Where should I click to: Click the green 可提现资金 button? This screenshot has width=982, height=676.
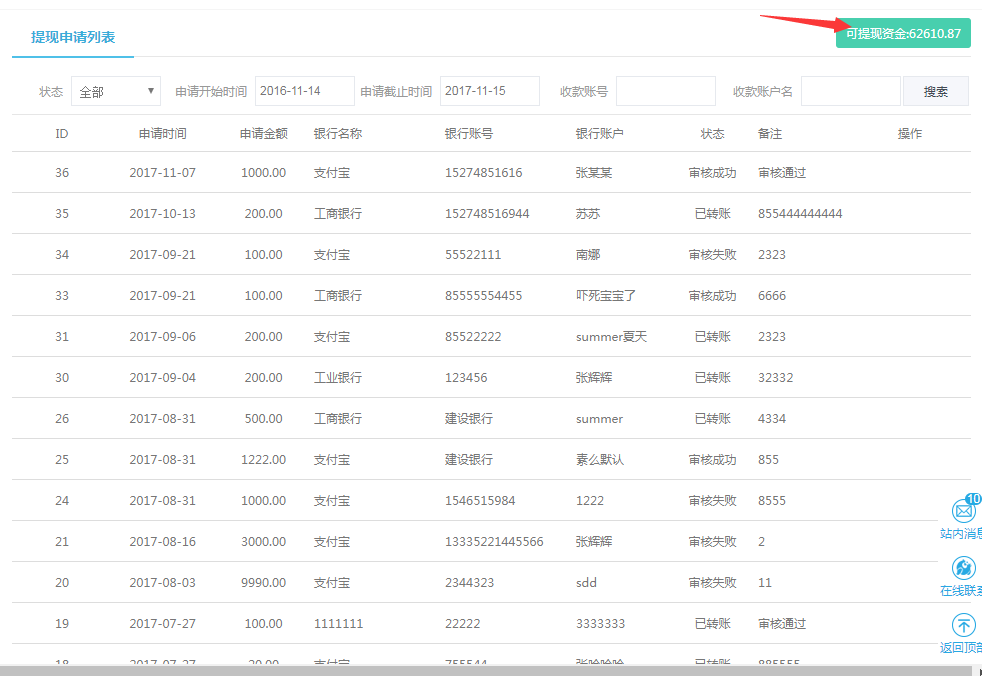tap(903, 33)
